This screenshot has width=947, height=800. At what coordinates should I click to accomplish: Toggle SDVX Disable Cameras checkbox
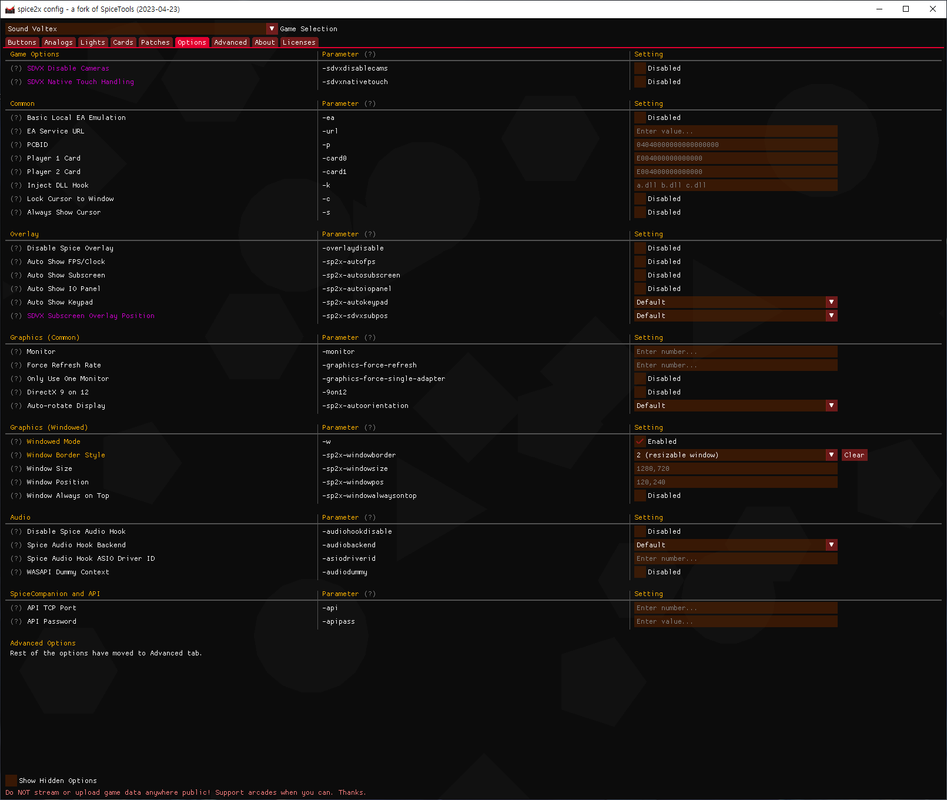tap(640, 68)
